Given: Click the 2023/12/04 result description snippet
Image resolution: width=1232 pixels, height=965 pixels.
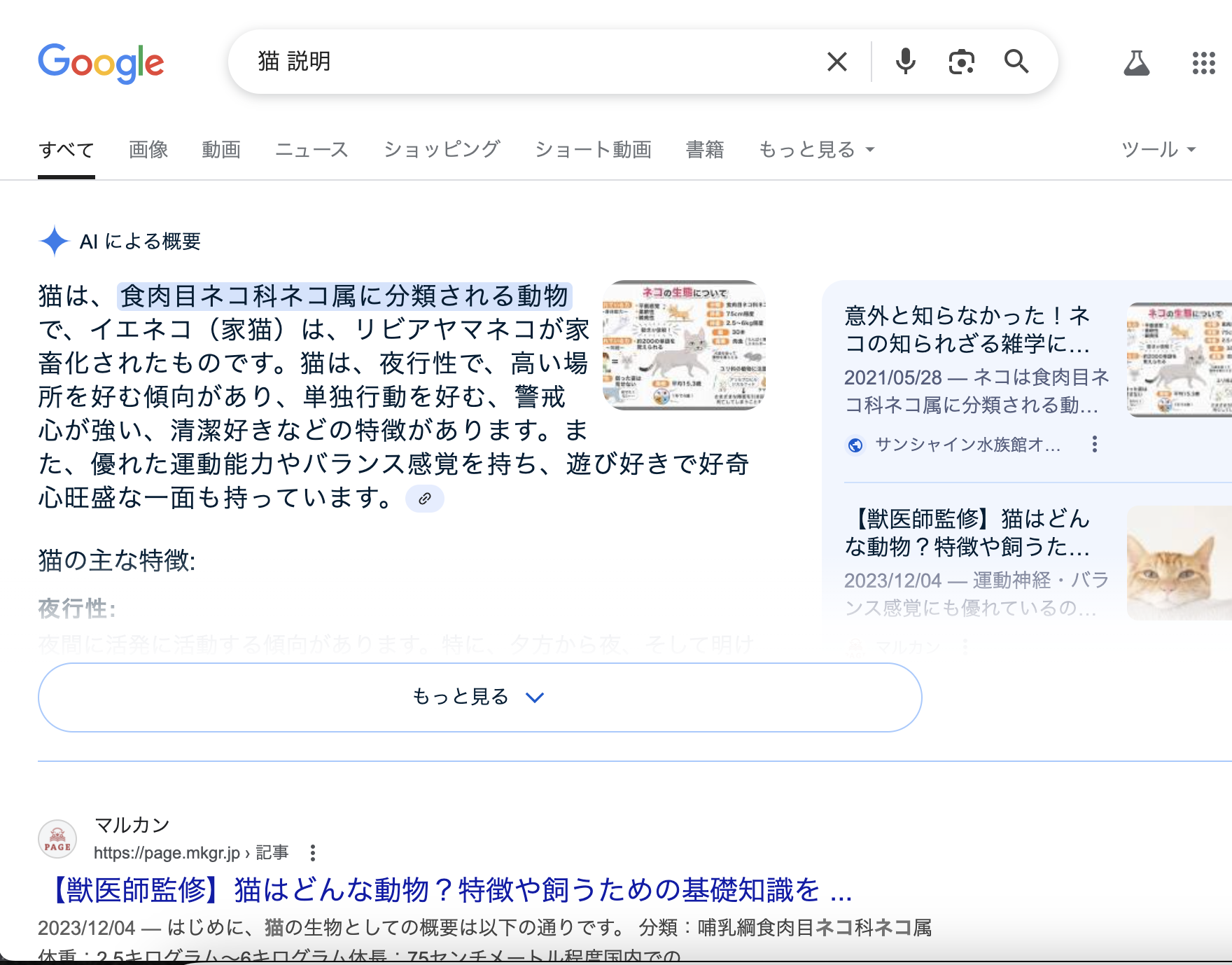Looking at the screenshot, I should click(484, 941).
